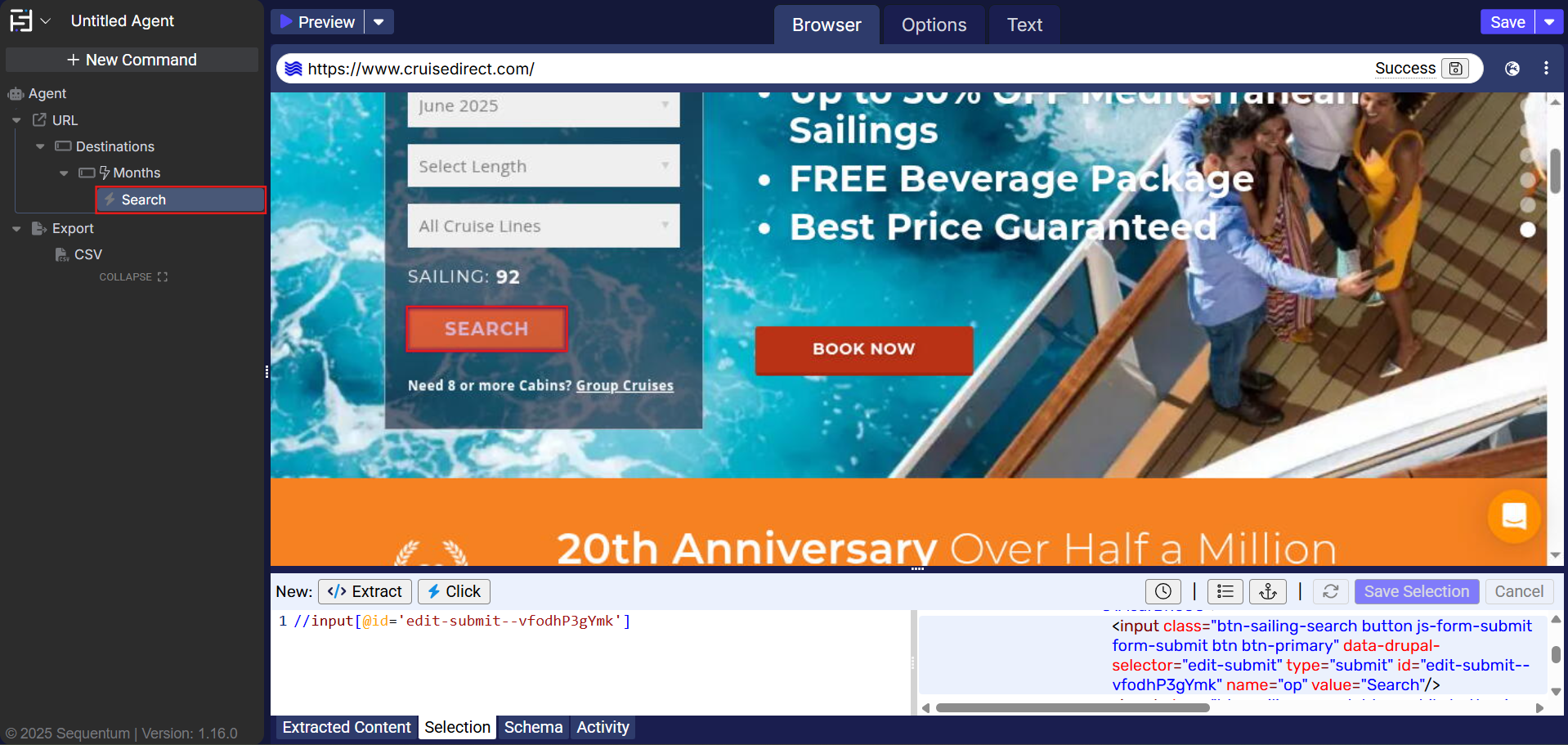Viewport: 1568px width, 745px height.
Task: Click the anchor icon in the selection toolbar
Action: pyautogui.click(x=1268, y=591)
